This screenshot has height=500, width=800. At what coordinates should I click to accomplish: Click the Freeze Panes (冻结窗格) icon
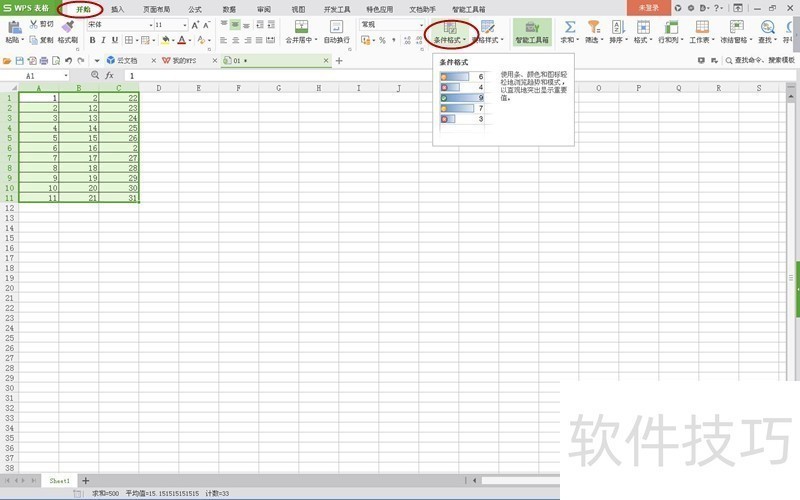[x=736, y=27]
